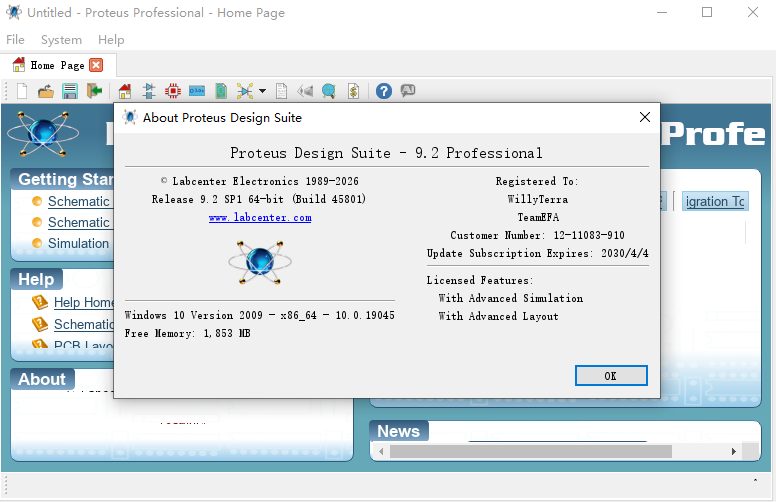Image resolution: width=776 pixels, height=502 pixels.
Task: Open the File menu
Action: click(x=15, y=40)
